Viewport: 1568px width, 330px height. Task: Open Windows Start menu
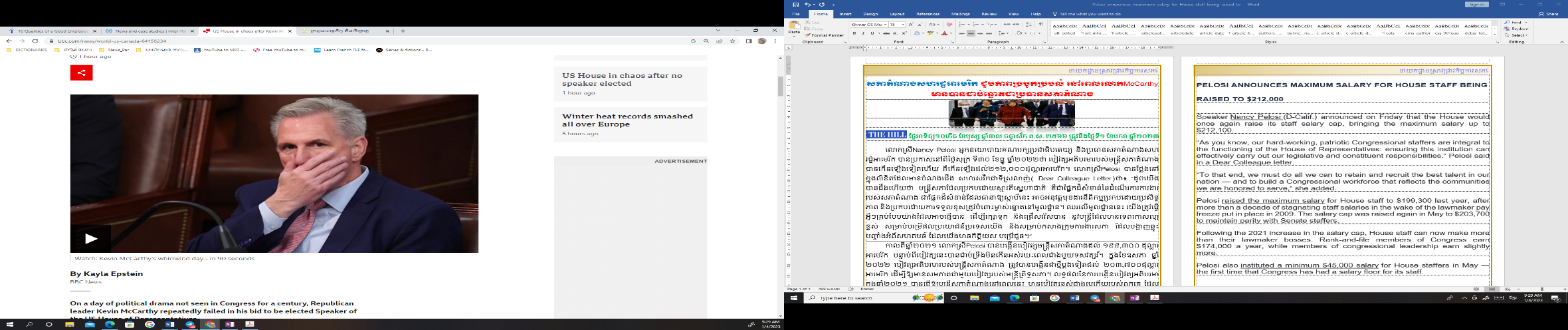(x=794, y=298)
